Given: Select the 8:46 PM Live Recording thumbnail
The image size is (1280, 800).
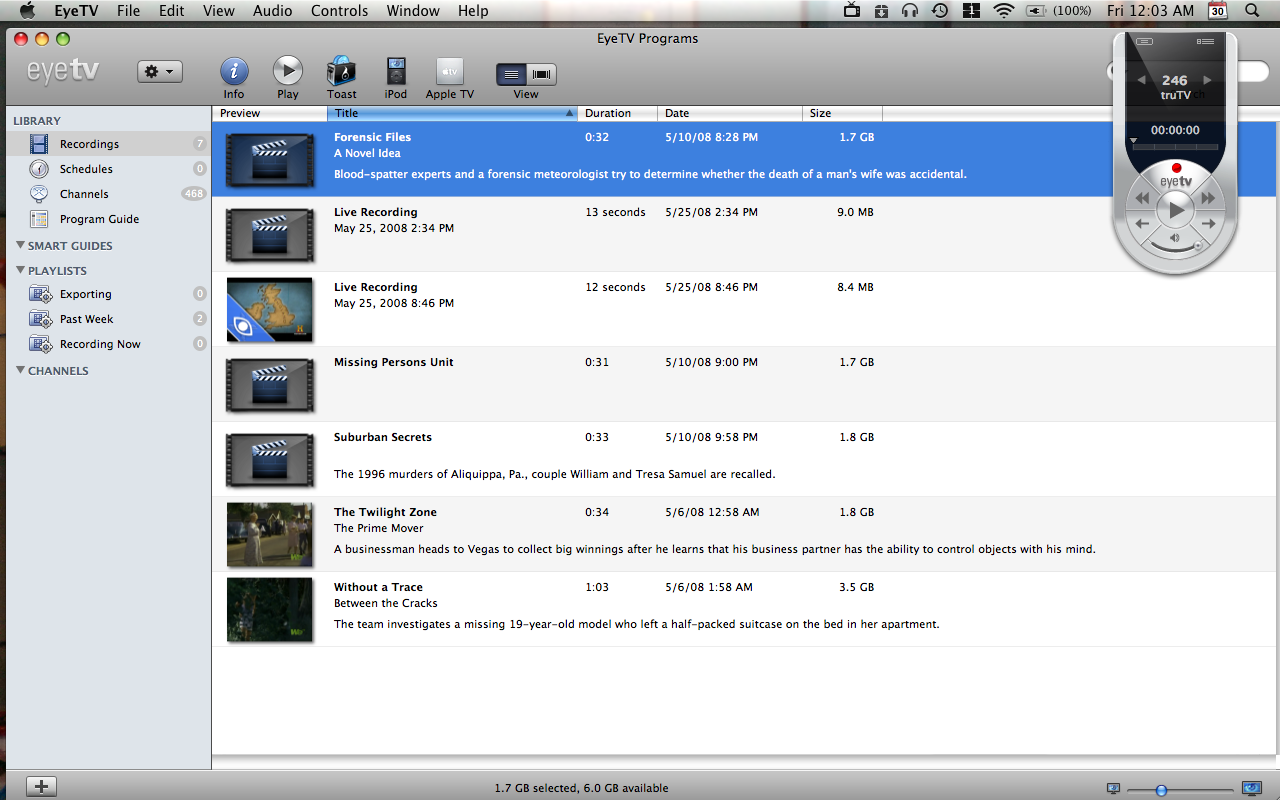Looking at the screenshot, I should pos(270,309).
